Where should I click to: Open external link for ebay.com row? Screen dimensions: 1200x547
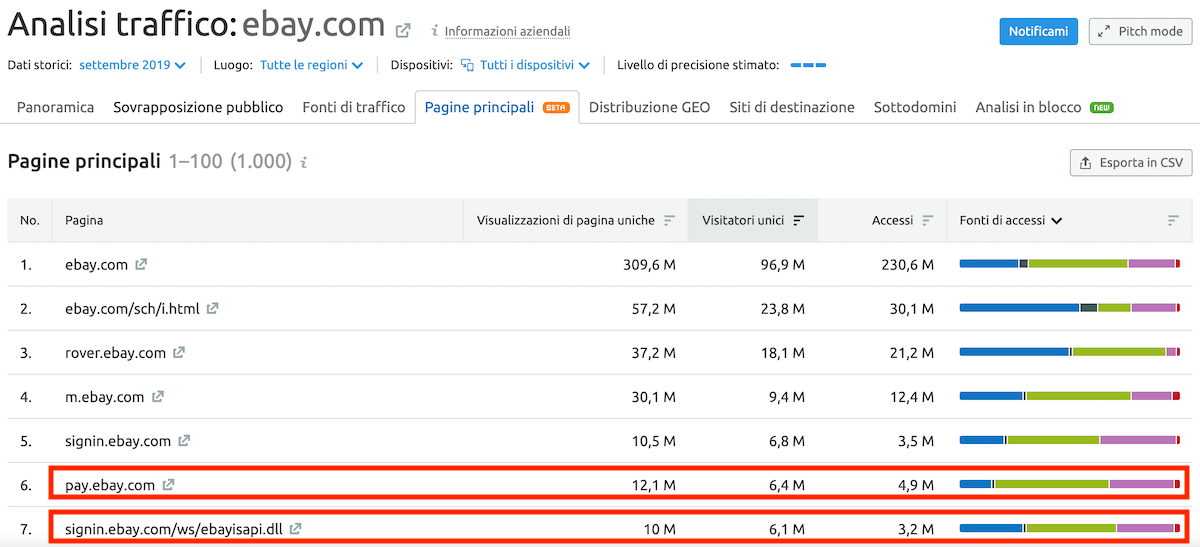141,265
